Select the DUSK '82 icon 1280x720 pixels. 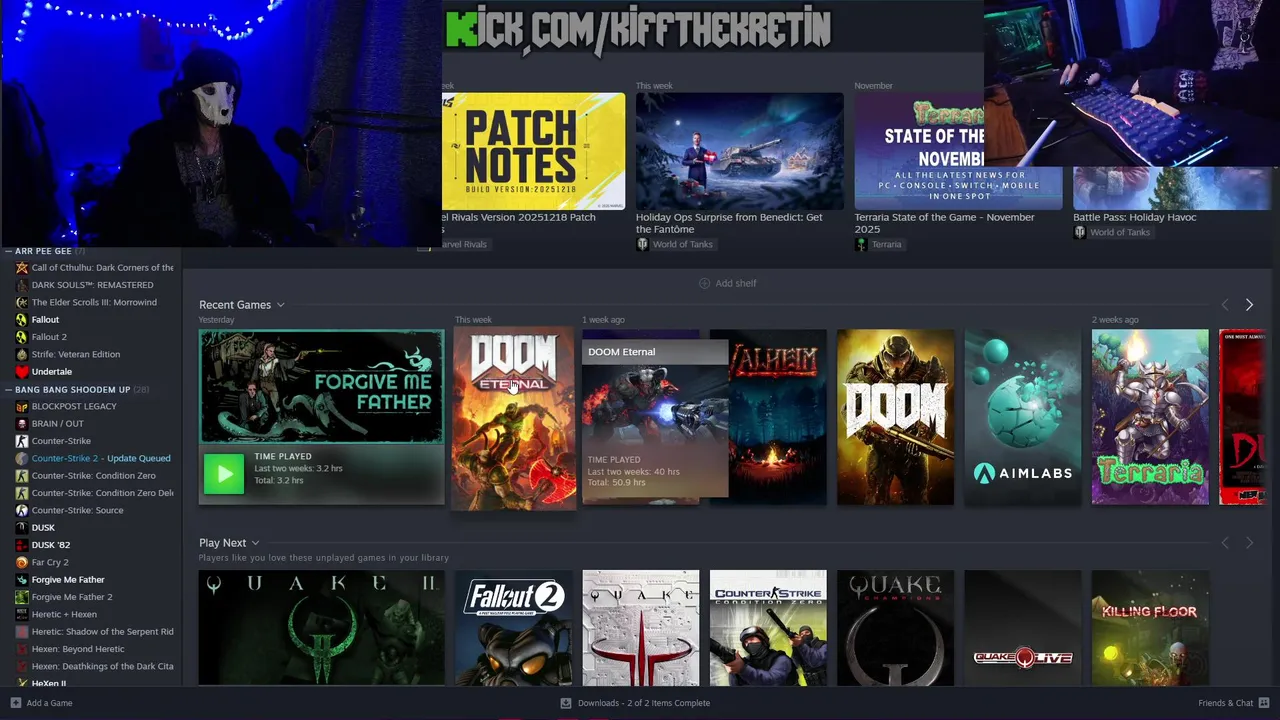[x=22, y=545]
